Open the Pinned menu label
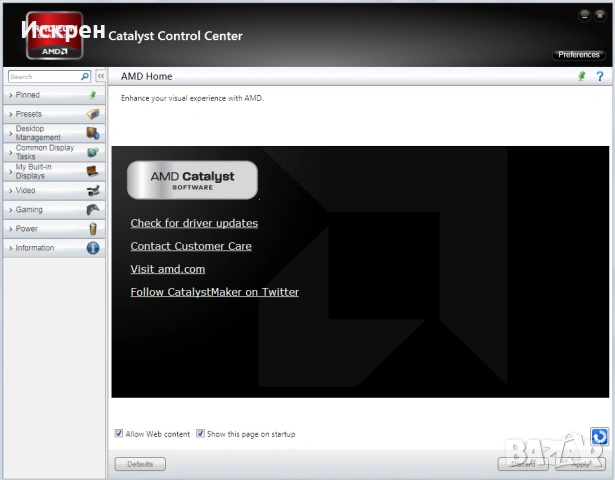615x480 pixels. click(27, 95)
